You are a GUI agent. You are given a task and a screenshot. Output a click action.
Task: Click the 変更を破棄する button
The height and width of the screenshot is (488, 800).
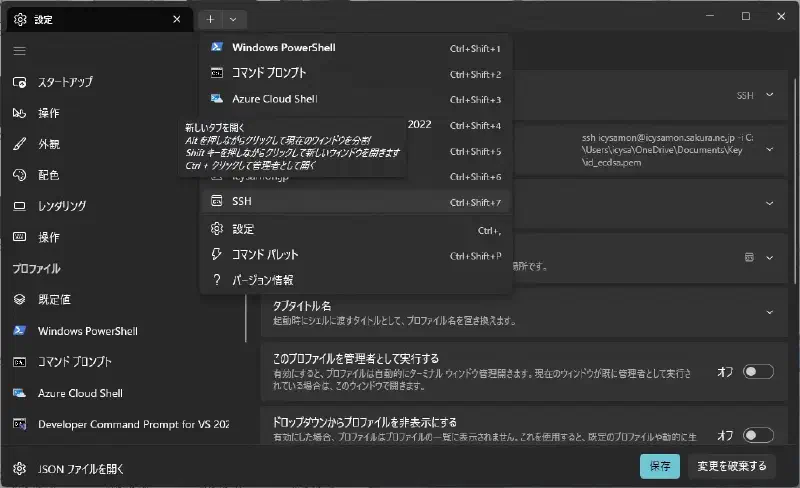[x=732, y=466]
